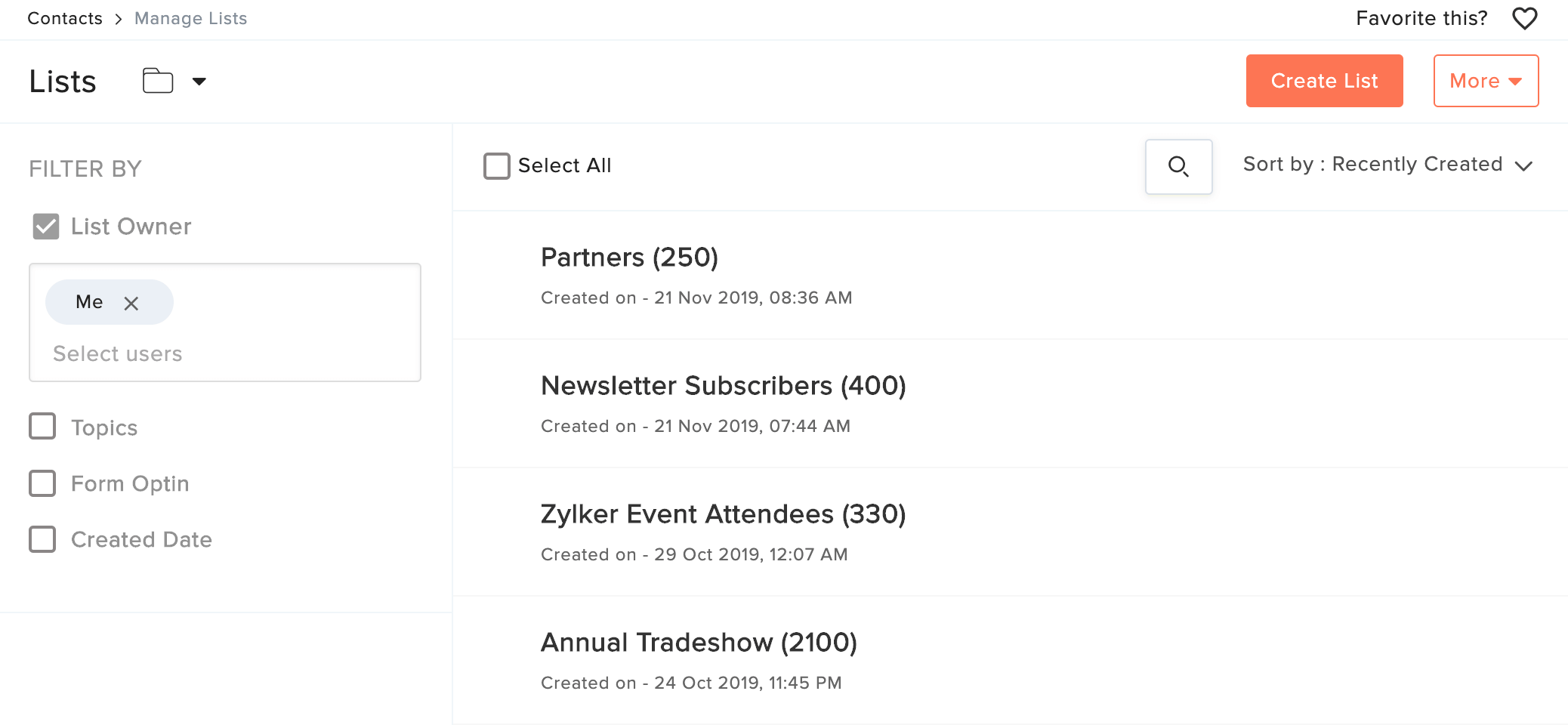Screen dimensions: 1568x725
Task: Tick the Created Date filter checkbox
Action: 42,539
